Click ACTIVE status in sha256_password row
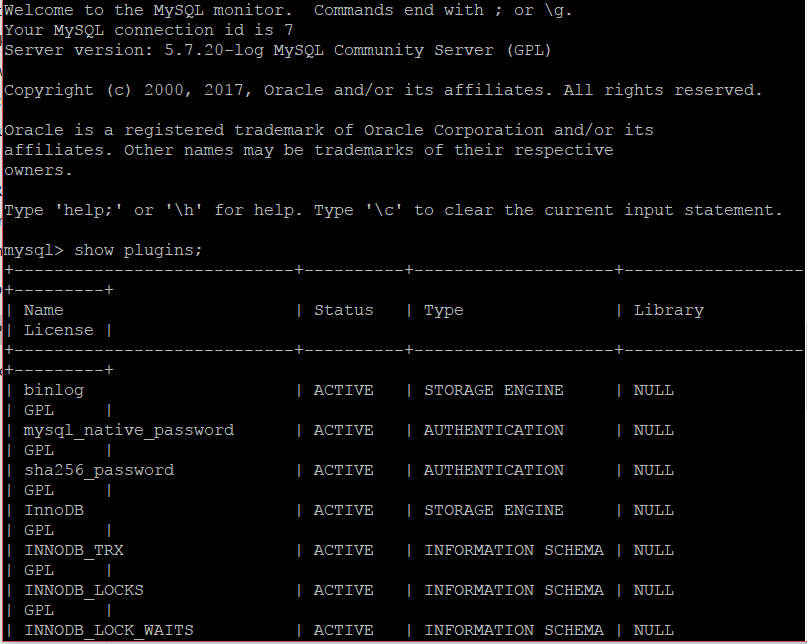 point(343,471)
